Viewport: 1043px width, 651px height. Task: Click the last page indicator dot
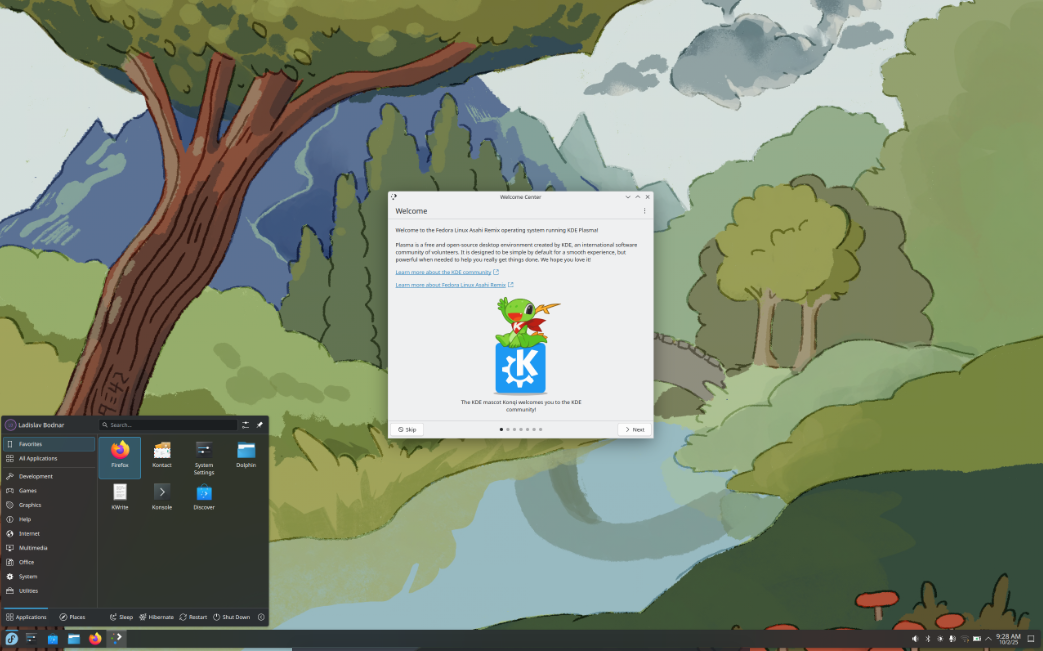click(541, 429)
